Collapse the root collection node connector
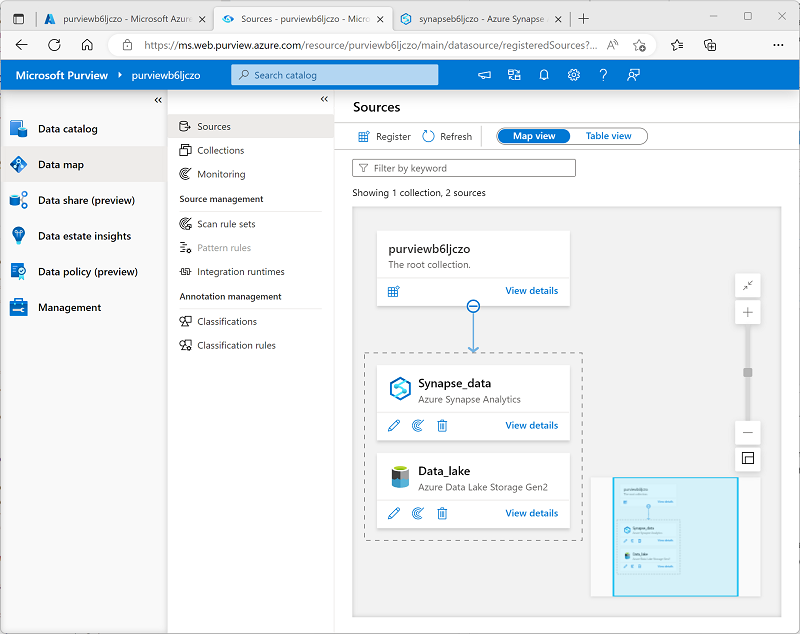 pos(473,306)
